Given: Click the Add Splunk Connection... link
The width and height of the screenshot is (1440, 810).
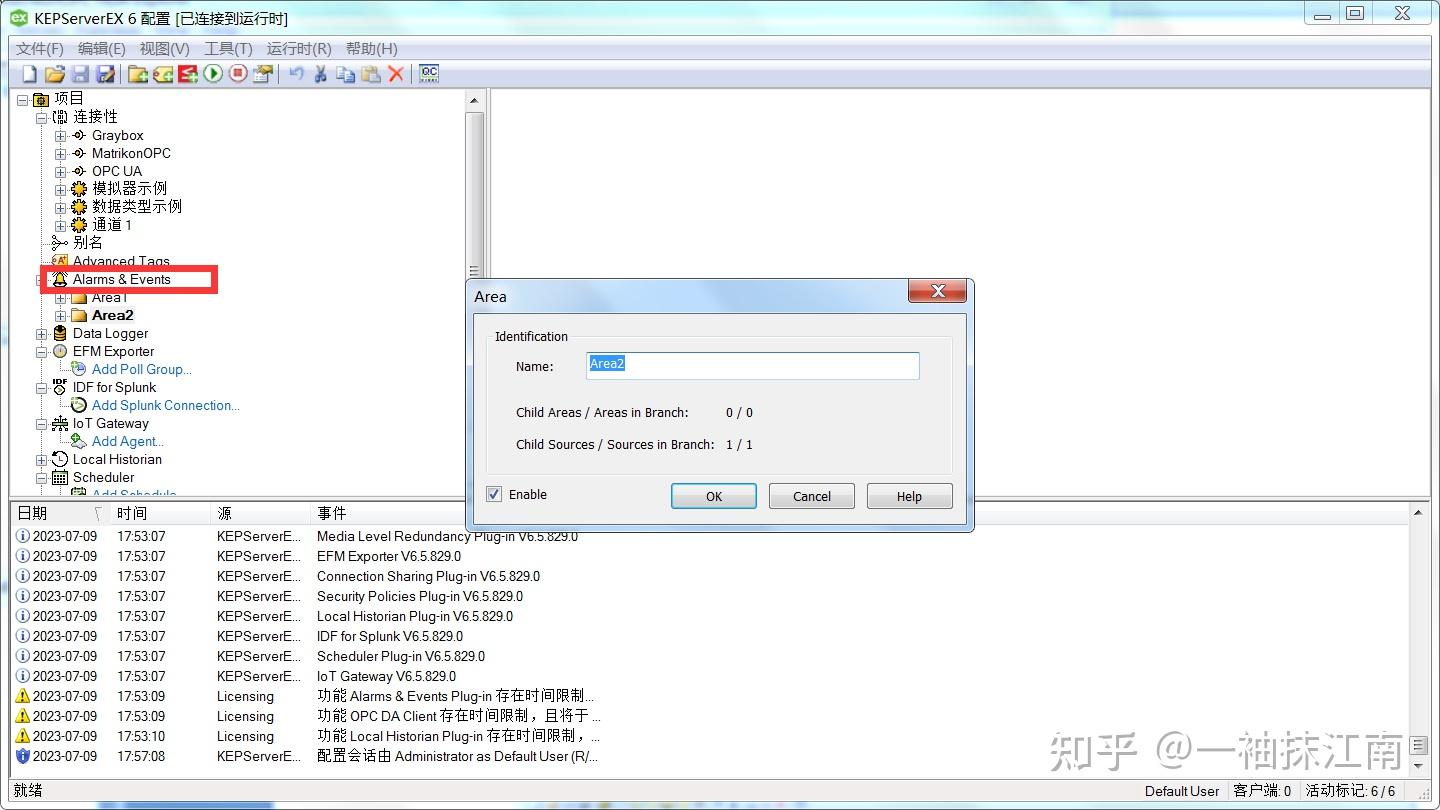Looking at the screenshot, I should (166, 405).
